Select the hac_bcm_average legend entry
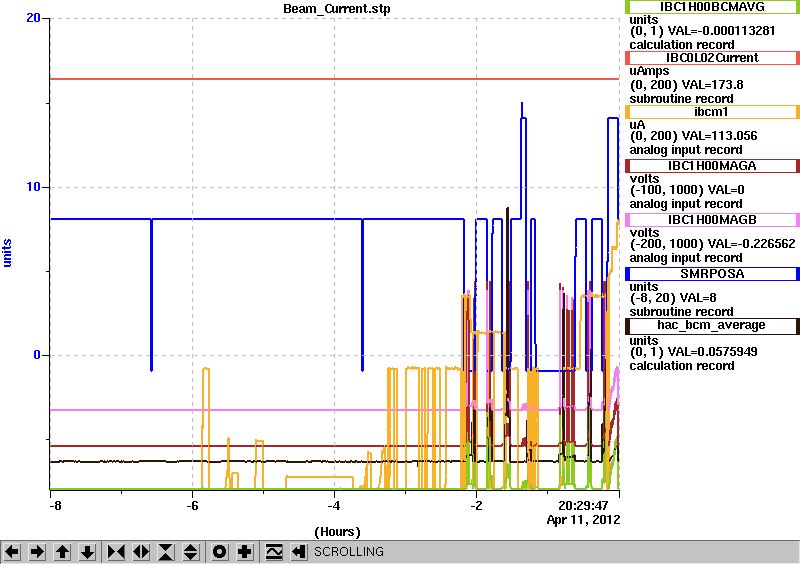 tap(712, 326)
